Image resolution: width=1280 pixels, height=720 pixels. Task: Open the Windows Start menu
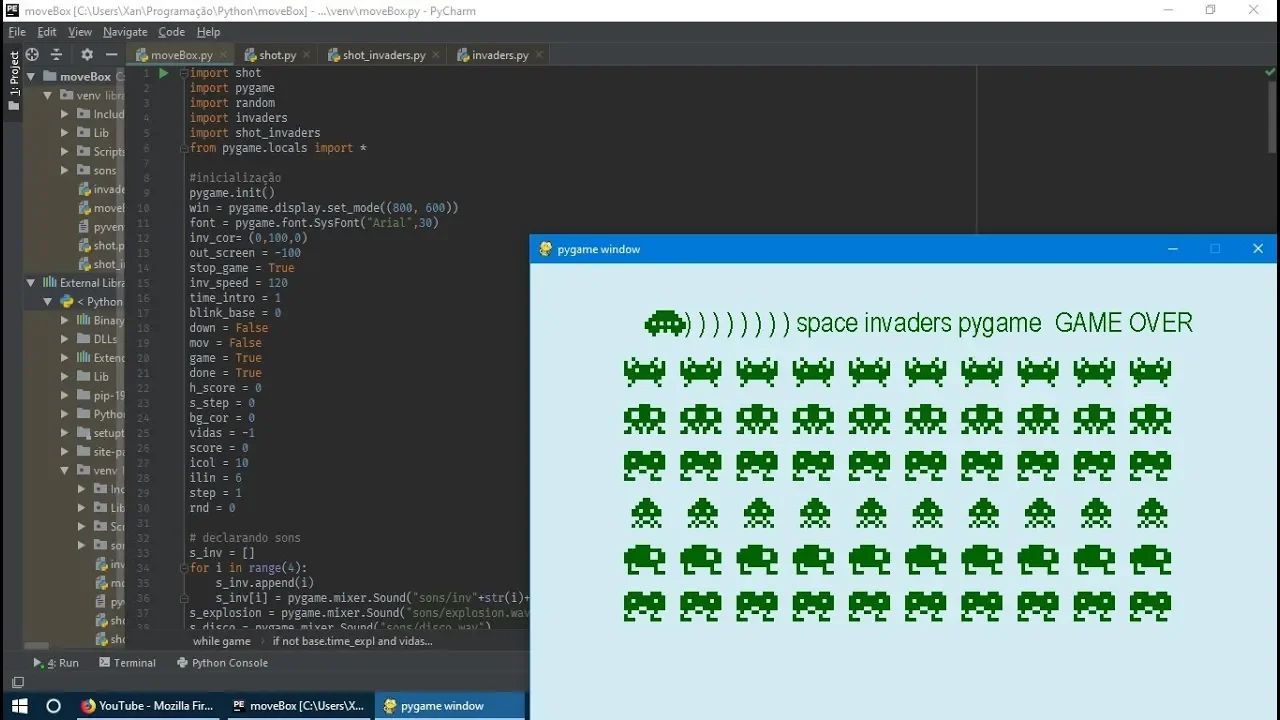pyautogui.click(x=19, y=706)
